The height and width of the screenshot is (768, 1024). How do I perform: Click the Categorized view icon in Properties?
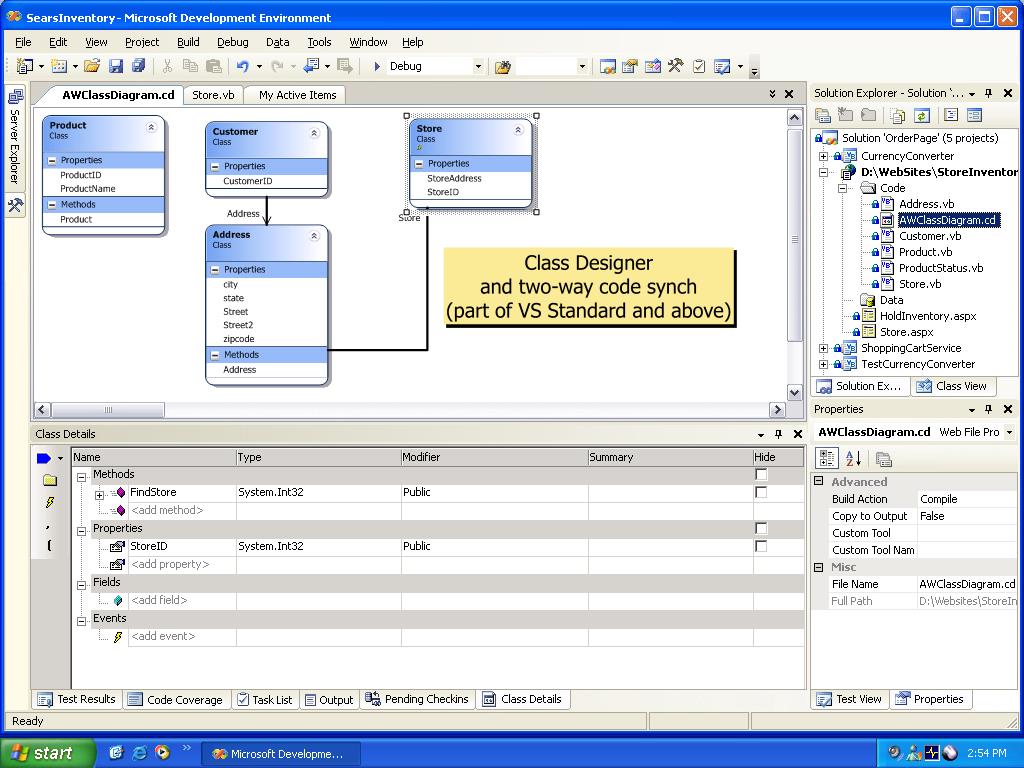point(827,458)
